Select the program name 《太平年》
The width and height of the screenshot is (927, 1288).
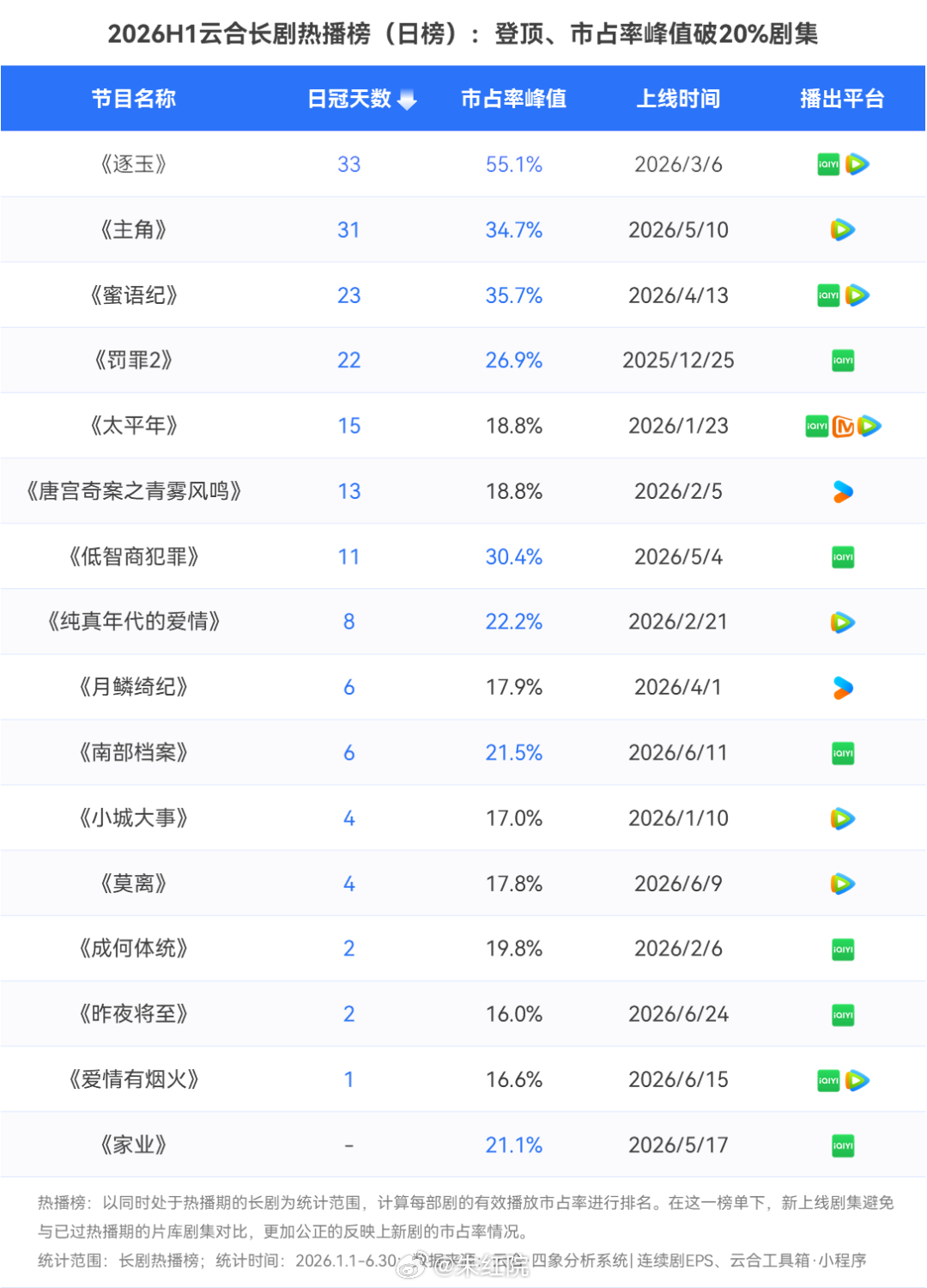coord(134,426)
